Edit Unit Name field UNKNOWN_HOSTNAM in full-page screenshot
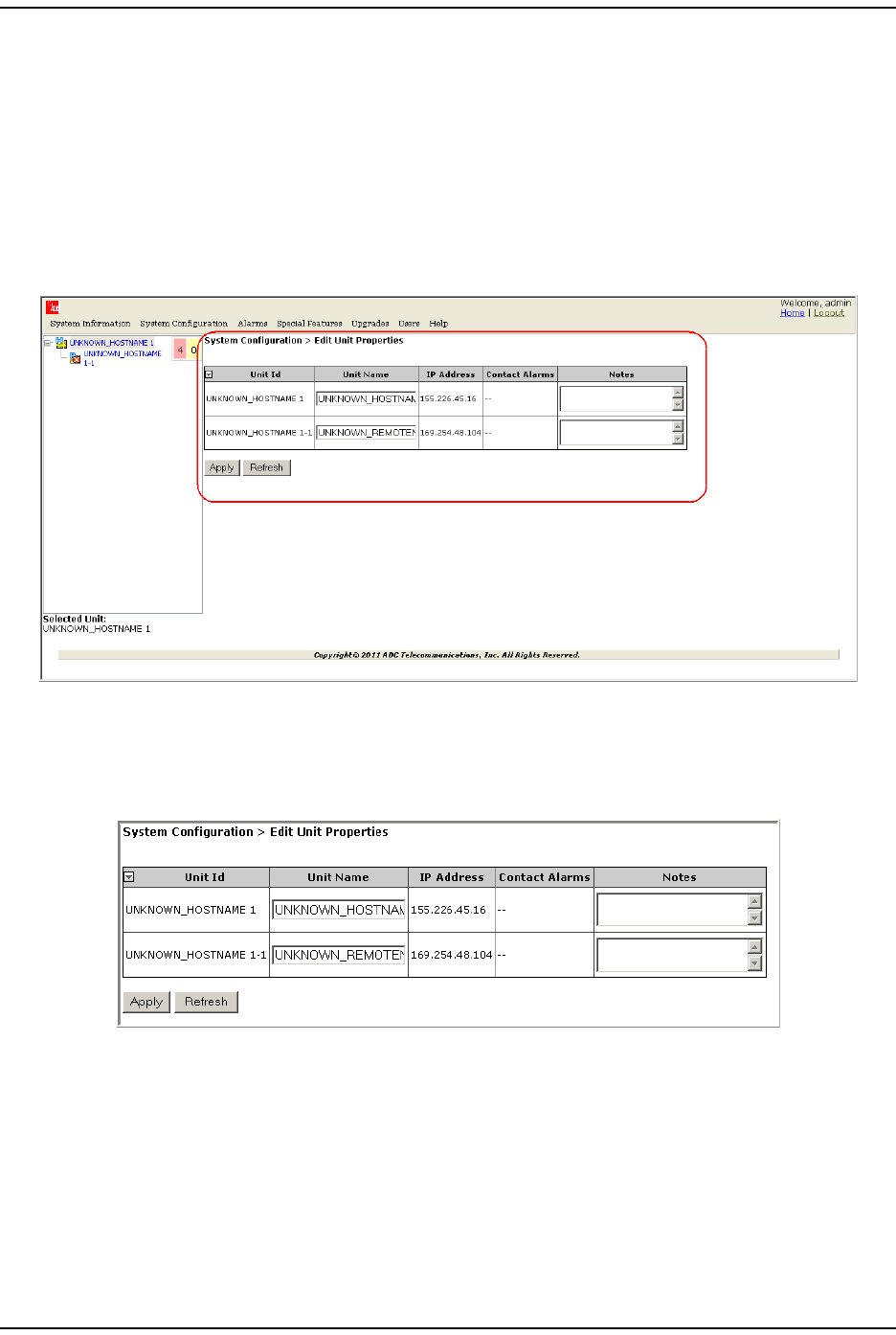This screenshot has width=896, height=1335. tap(367, 398)
